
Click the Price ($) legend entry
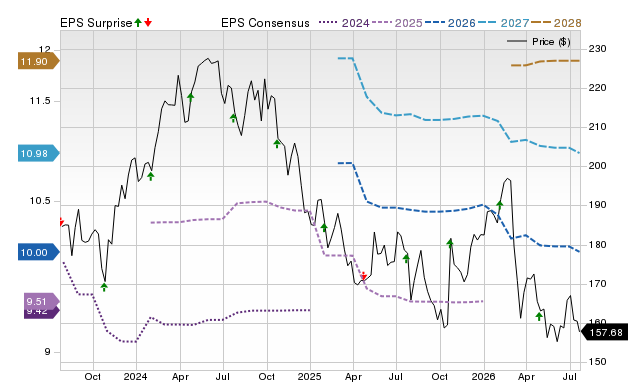(539, 42)
